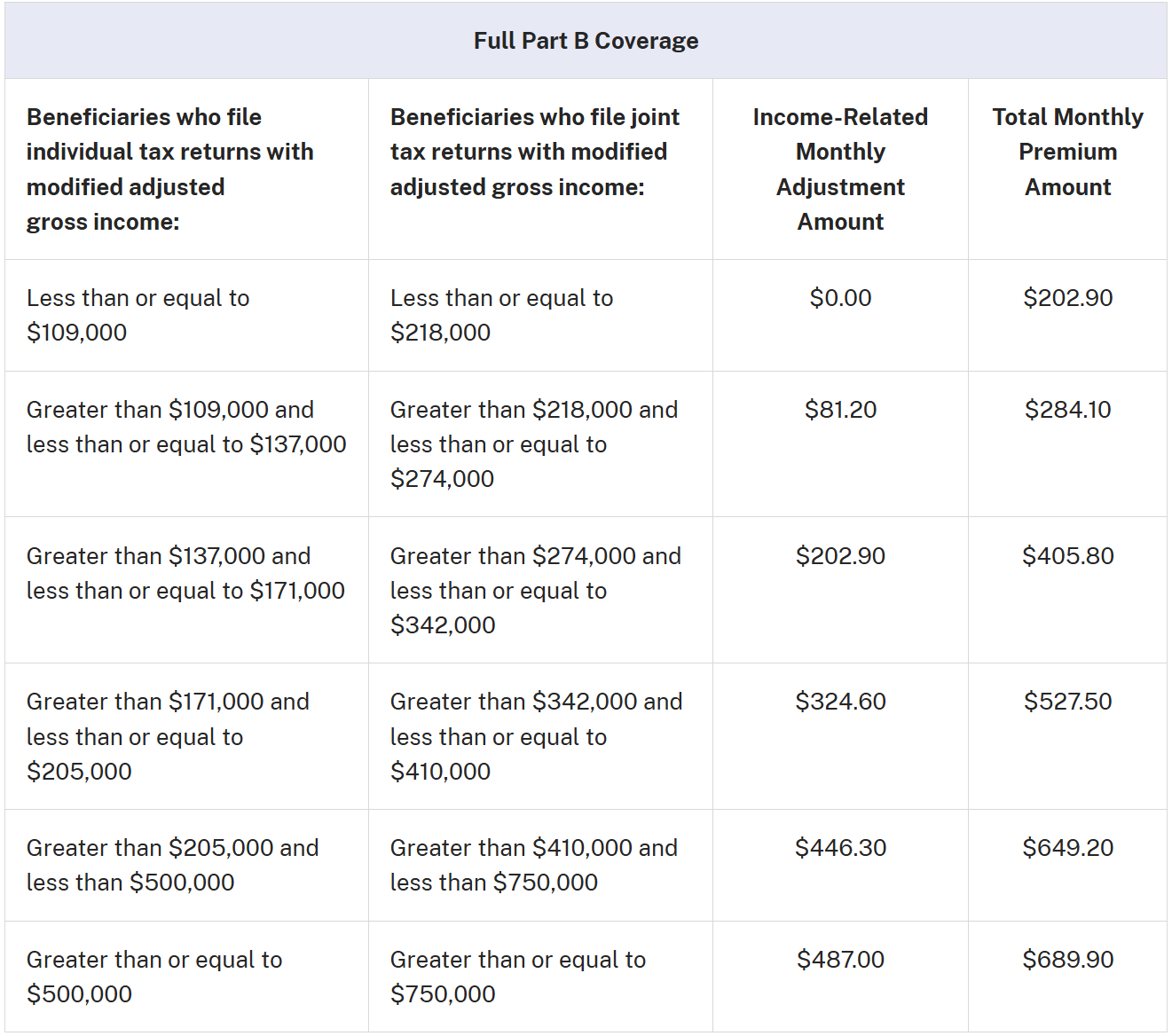
Task: Click "Less than or equal to $109,000" cell
Action: [x=138, y=315]
